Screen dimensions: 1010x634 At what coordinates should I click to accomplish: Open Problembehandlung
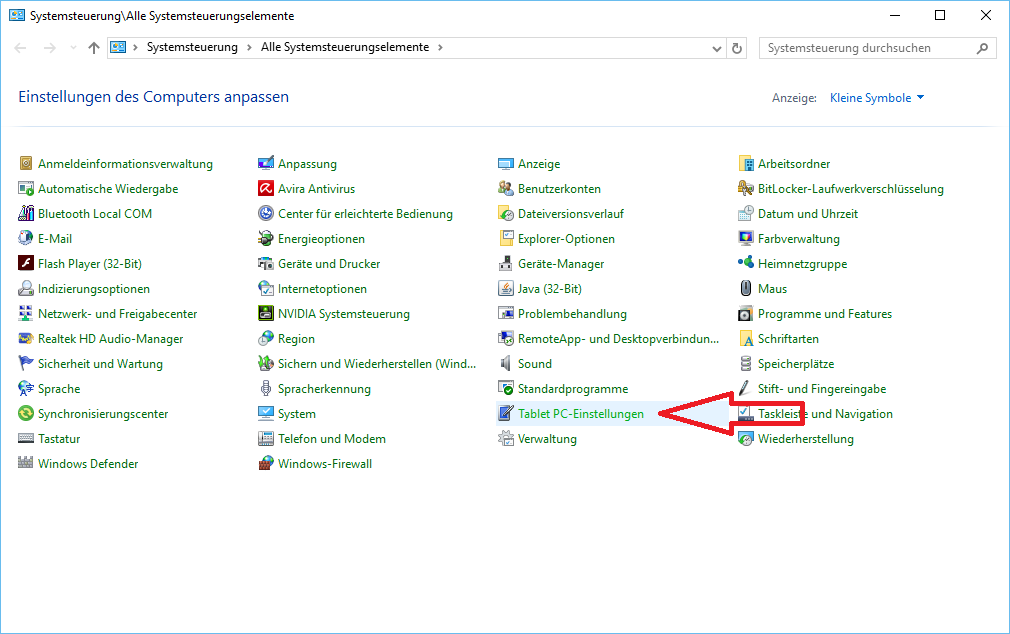(x=572, y=314)
